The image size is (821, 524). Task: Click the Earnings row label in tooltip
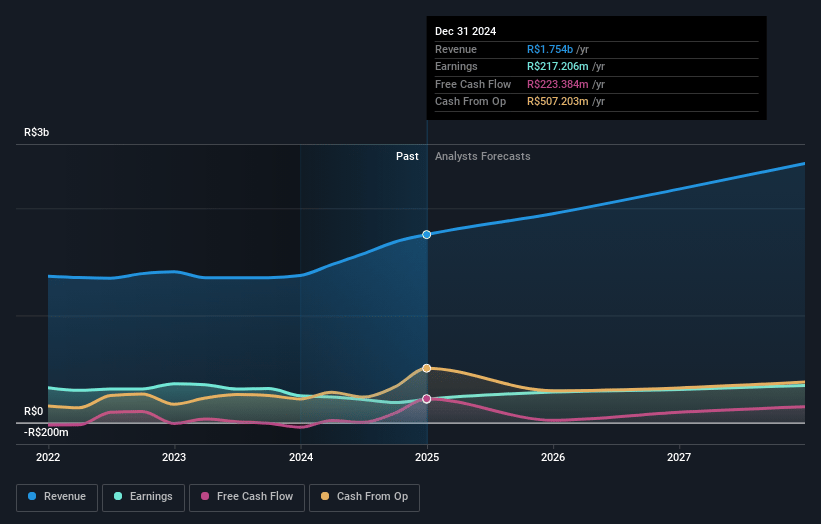pyautogui.click(x=456, y=66)
